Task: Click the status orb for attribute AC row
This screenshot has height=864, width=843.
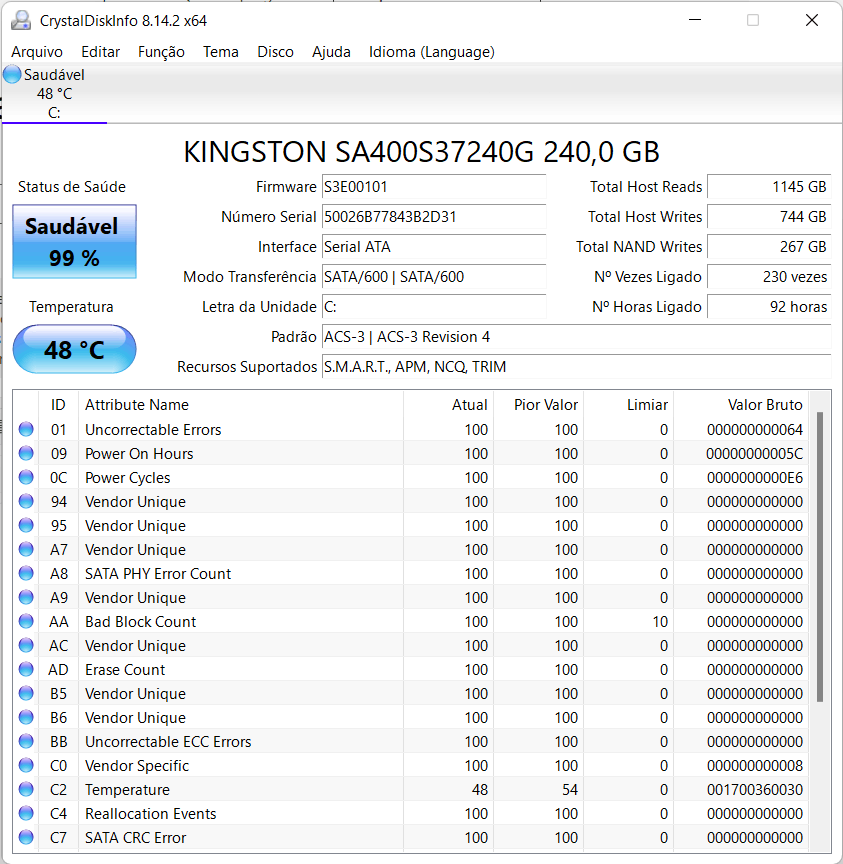Action: [26, 645]
